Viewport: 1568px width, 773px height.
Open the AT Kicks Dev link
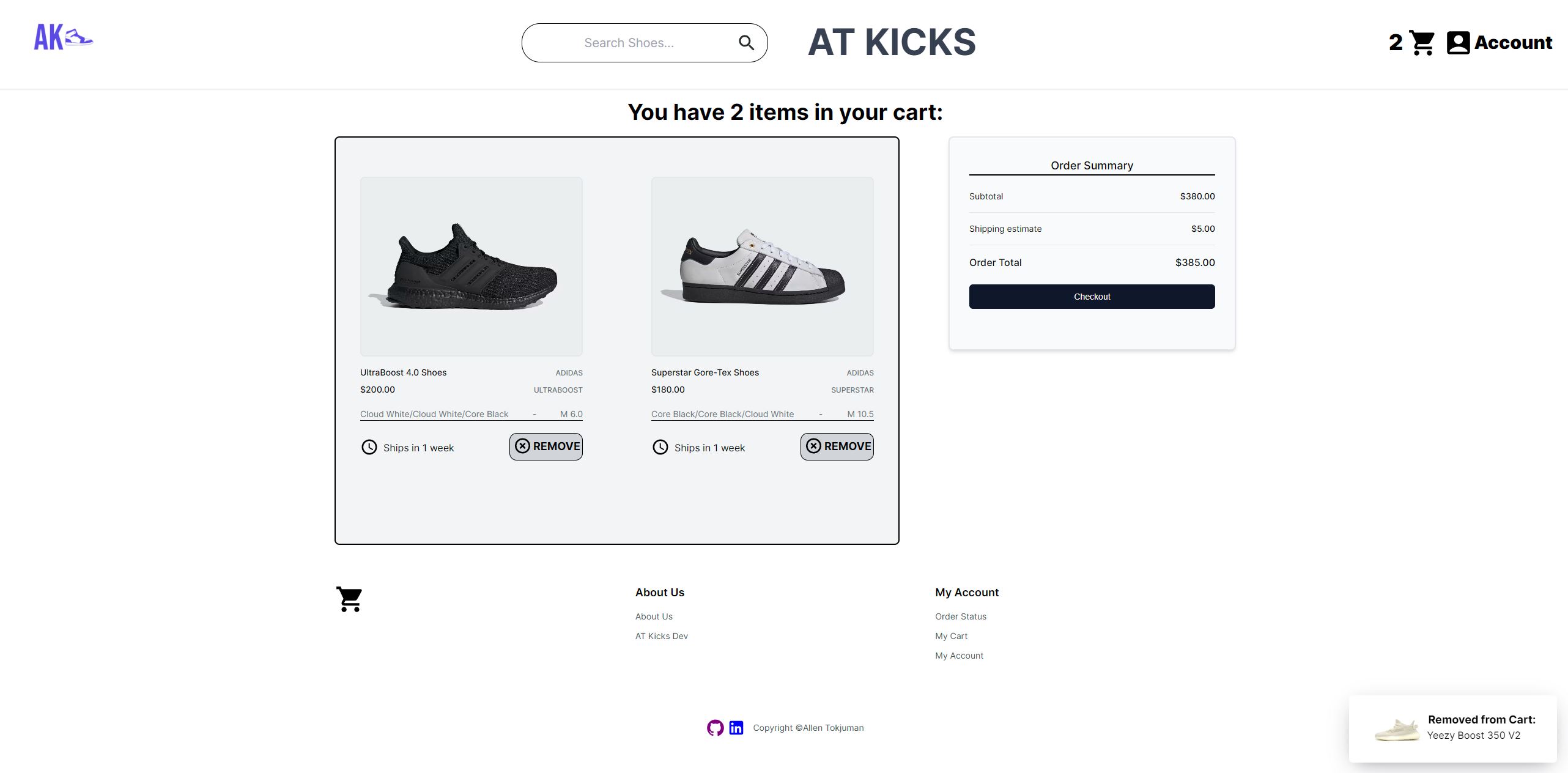click(x=661, y=636)
